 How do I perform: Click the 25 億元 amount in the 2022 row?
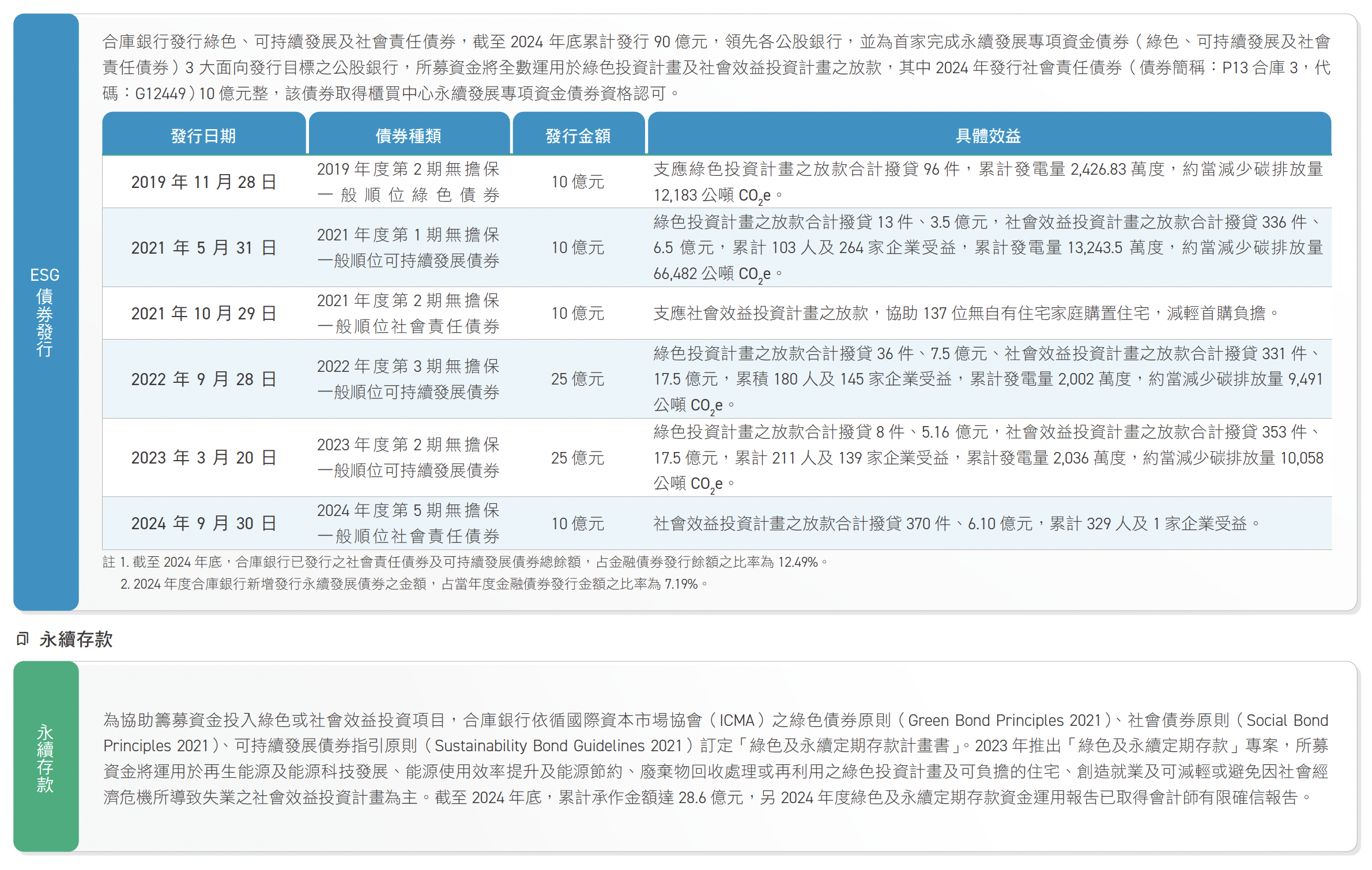pos(578,379)
